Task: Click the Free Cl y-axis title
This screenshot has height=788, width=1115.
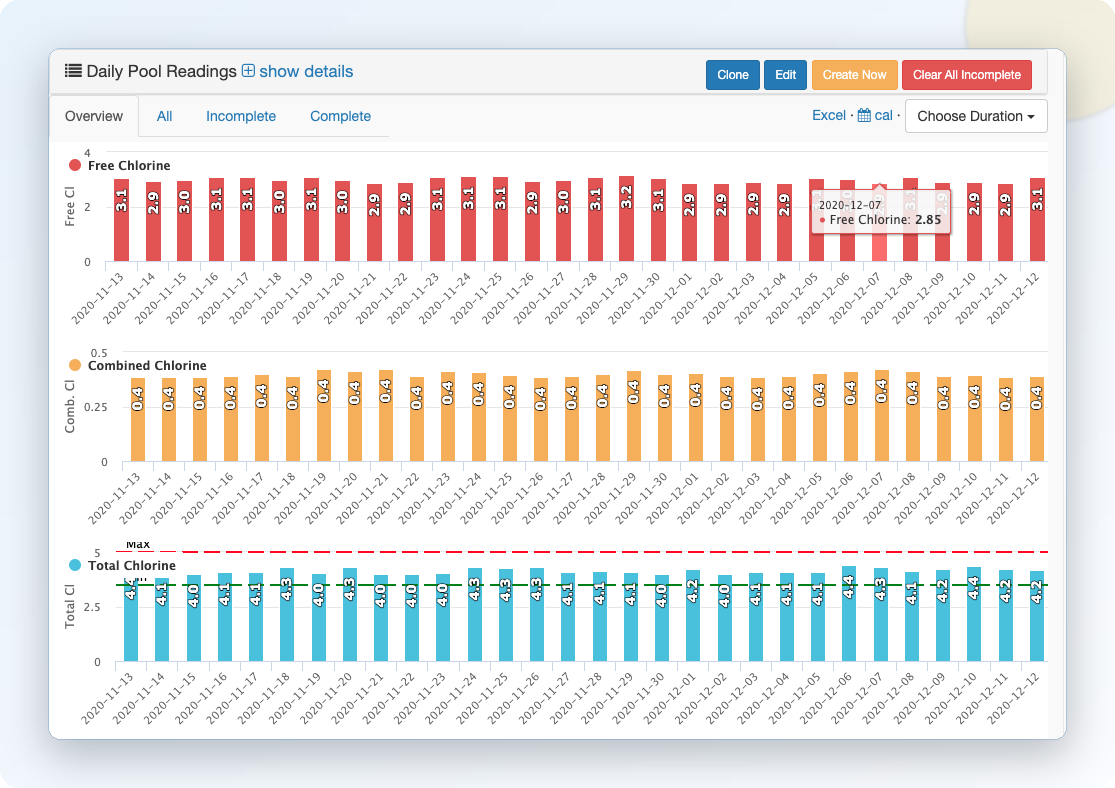Action: (70, 207)
